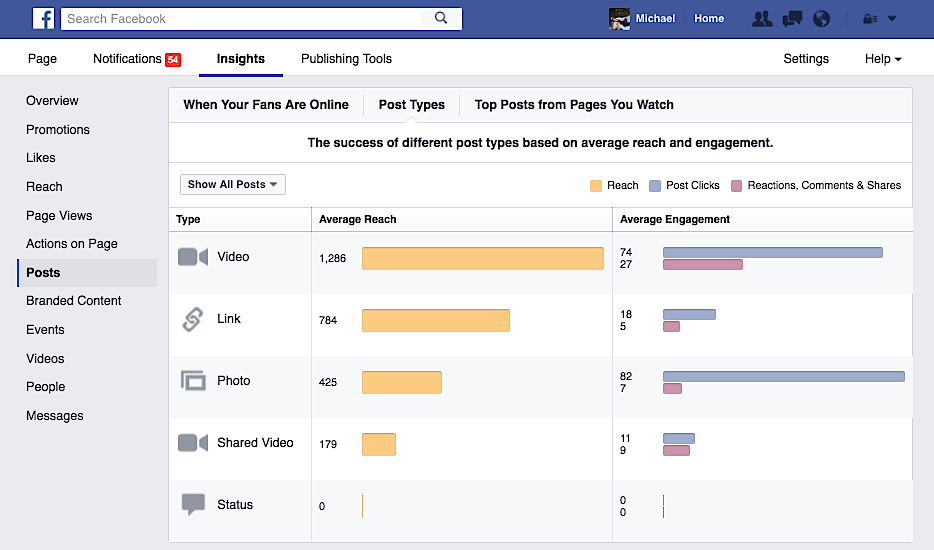Go to Michael's profile link

coord(655,18)
